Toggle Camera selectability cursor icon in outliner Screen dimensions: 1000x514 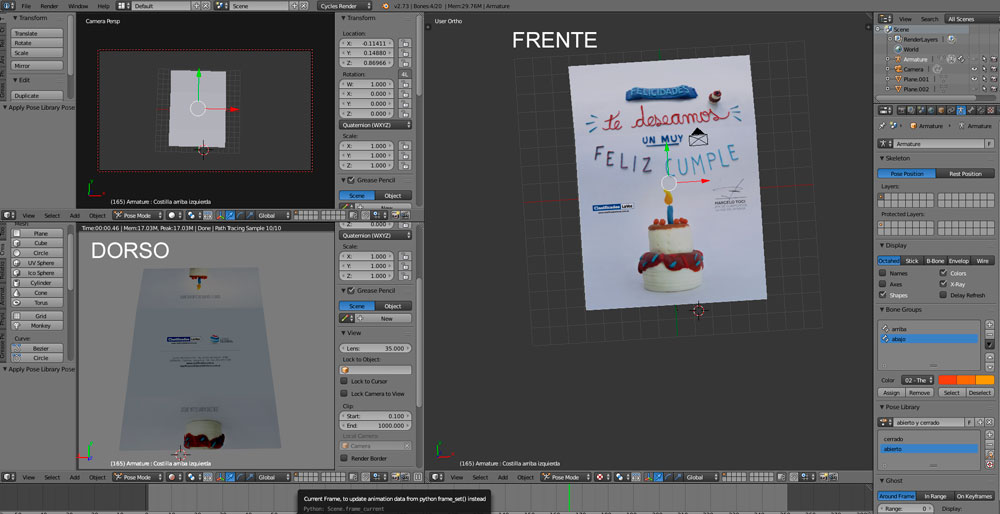983,69
